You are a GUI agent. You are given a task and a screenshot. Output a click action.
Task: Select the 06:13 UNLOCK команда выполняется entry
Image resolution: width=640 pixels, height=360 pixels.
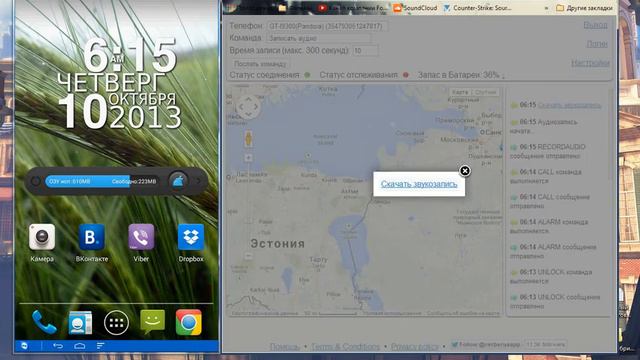tap(551, 276)
